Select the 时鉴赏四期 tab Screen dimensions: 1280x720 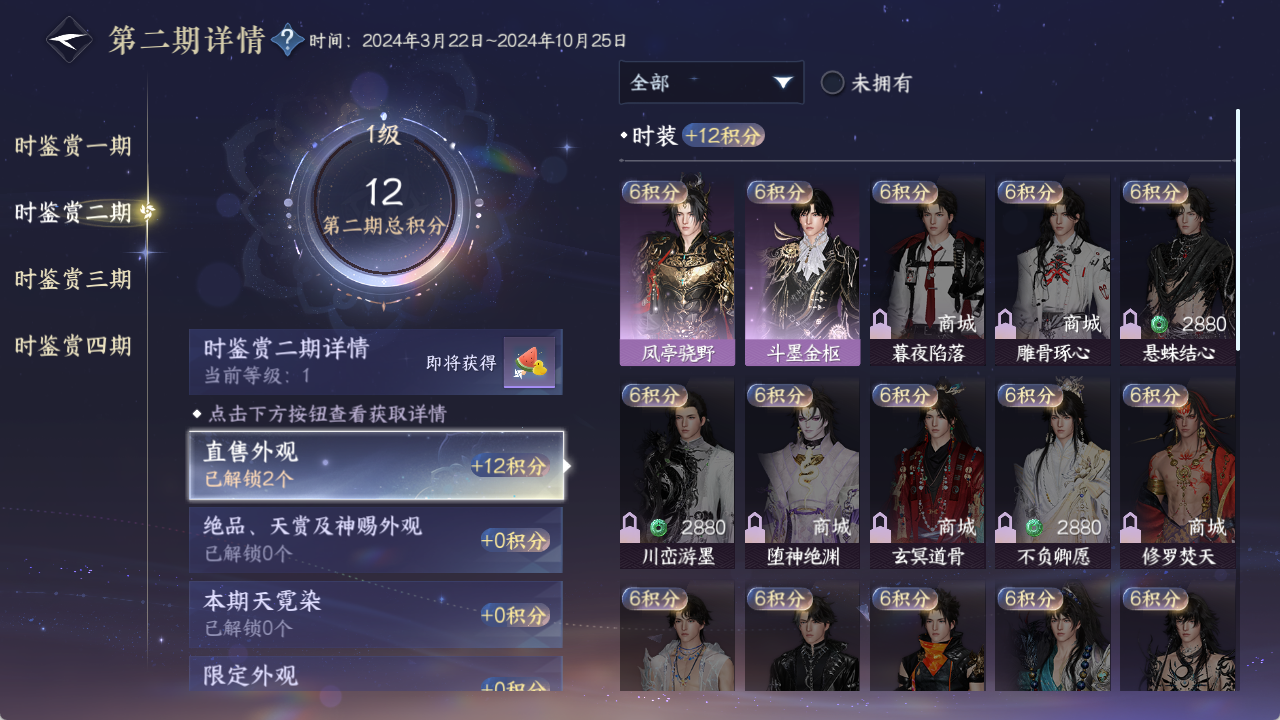73,346
